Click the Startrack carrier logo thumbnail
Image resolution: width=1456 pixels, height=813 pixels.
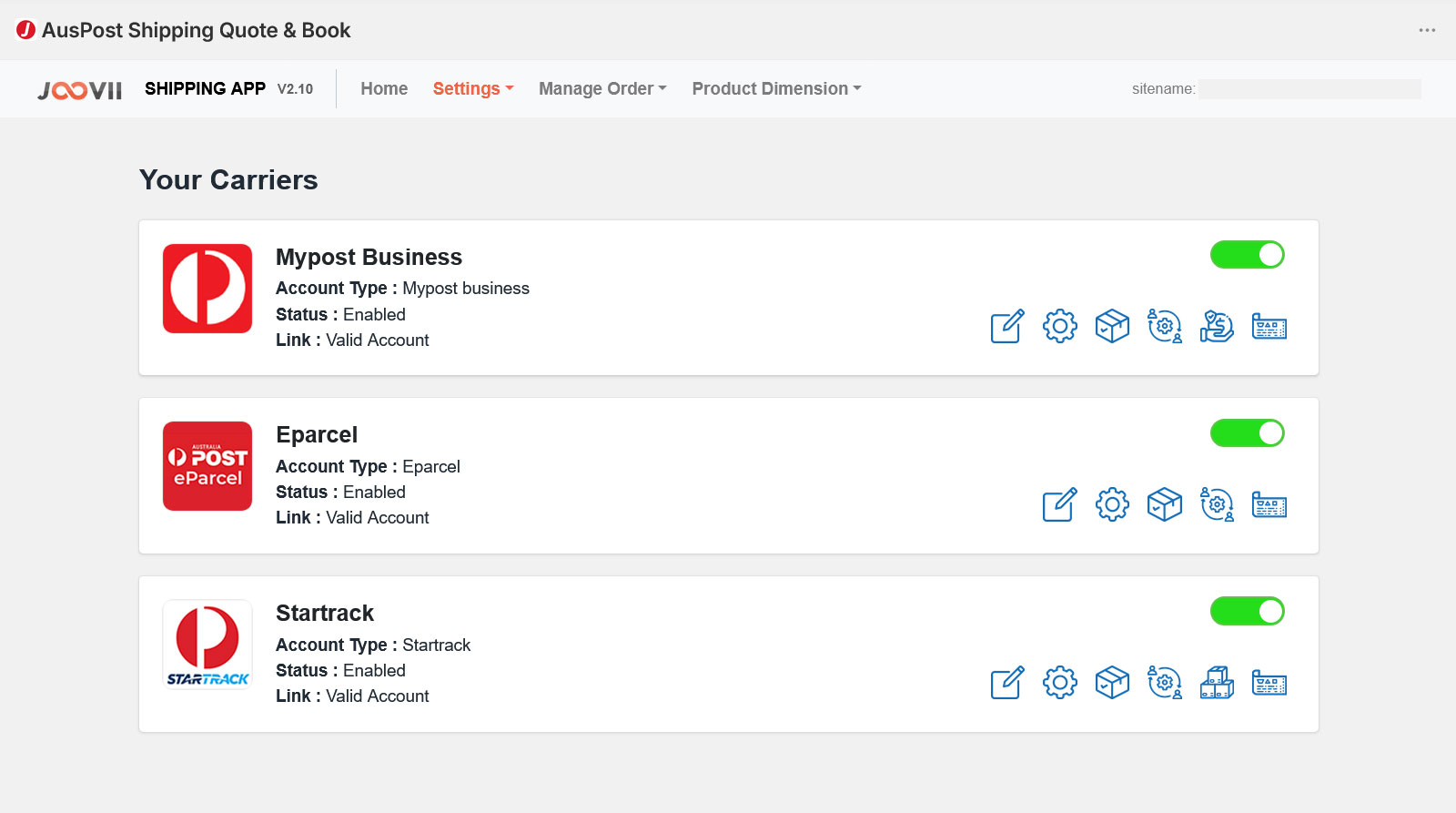click(x=207, y=645)
